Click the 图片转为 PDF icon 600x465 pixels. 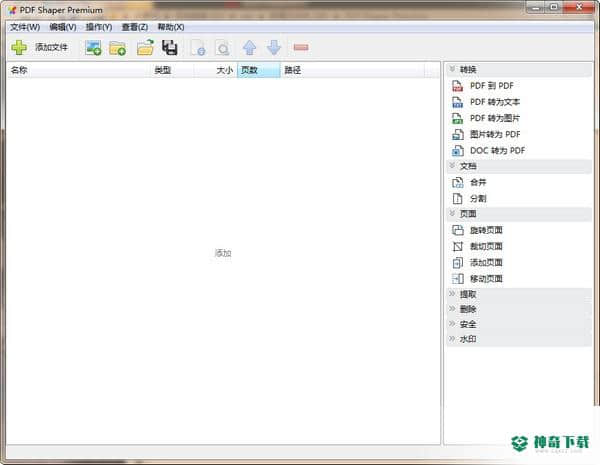point(458,134)
